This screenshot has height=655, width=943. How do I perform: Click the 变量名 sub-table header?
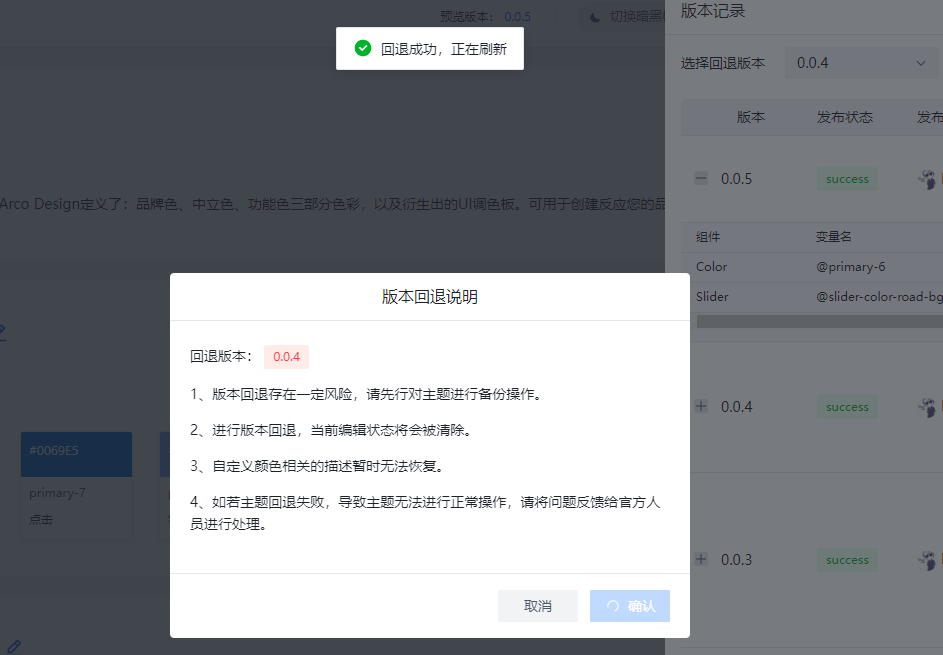pyautogui.click(x=834, y=237)
